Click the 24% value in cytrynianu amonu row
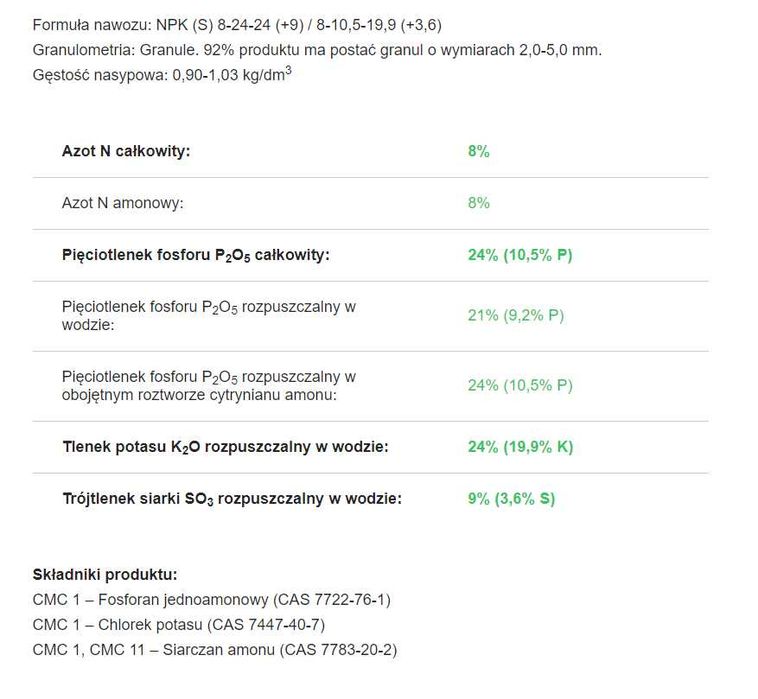Viewport: 758px width, 699px height. point(520,385)
